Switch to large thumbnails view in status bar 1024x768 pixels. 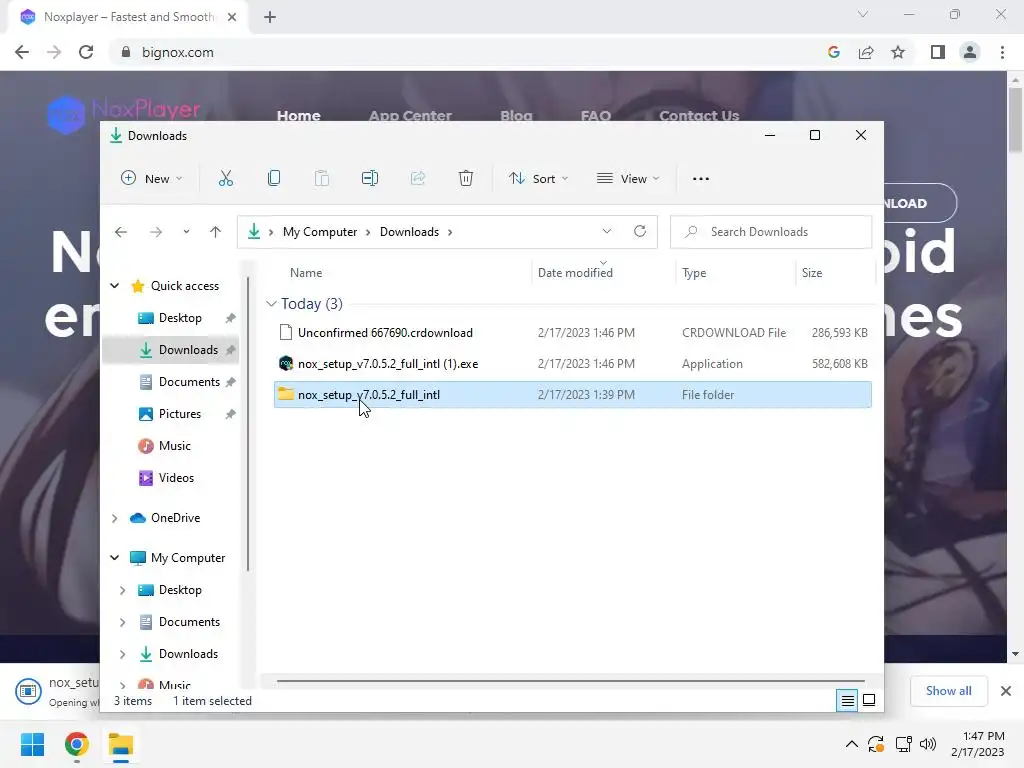pyautogui.click(x=869, y=701)
